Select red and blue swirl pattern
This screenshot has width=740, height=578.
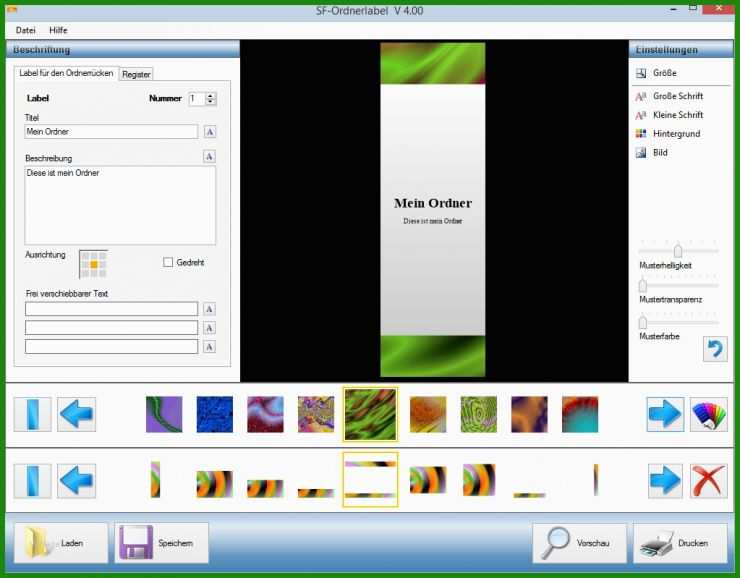265,414
